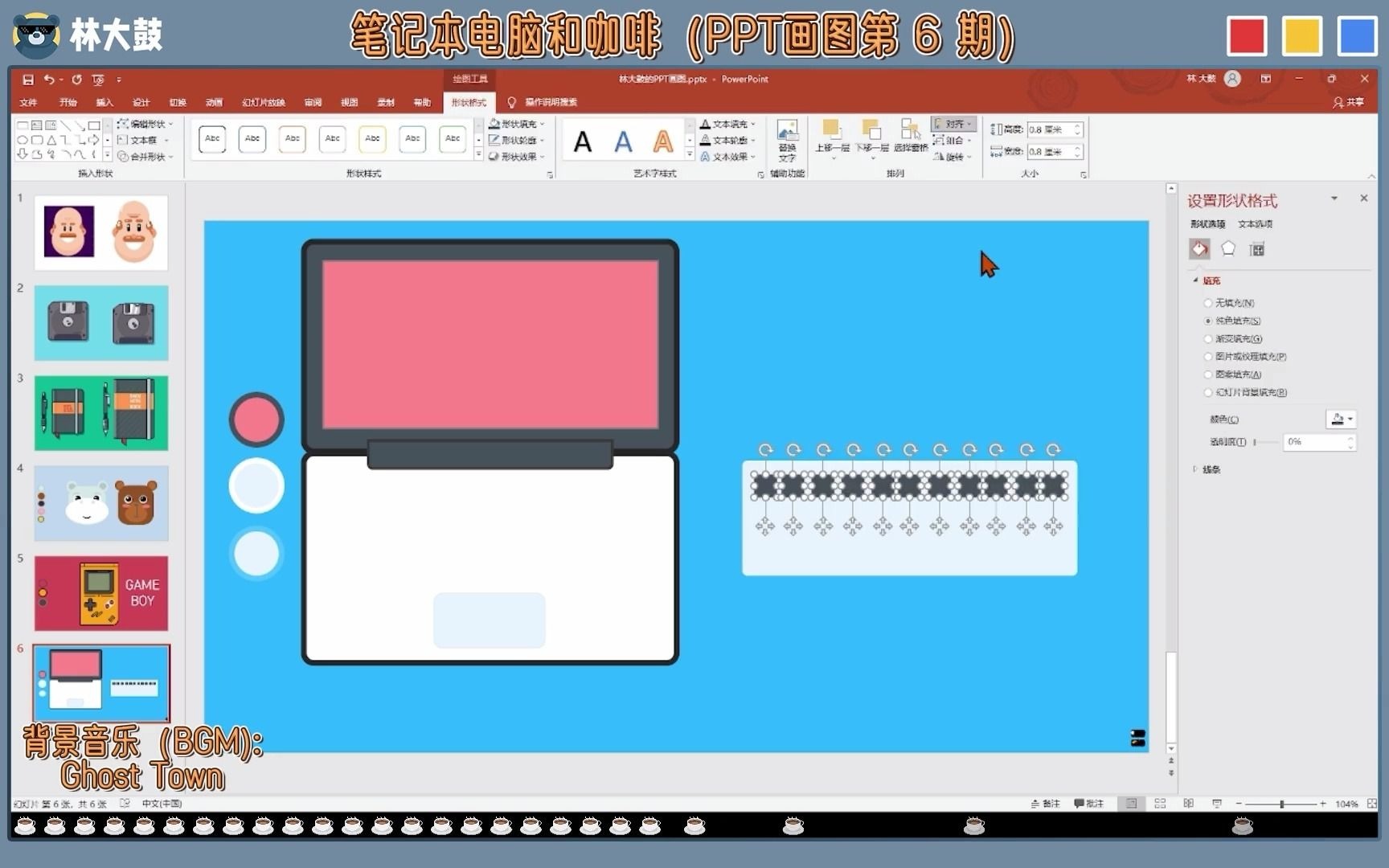Viewport: 1389px width, 868px height.
Task: Open Text Outline (文本轮廓) dropdown
Action: [727, 140]
